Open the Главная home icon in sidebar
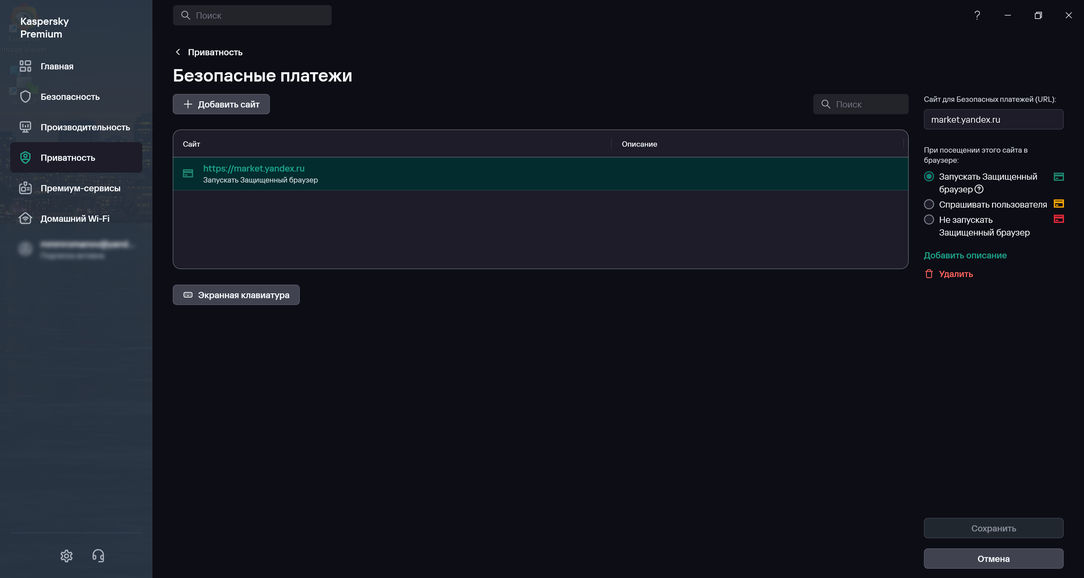 coord(26,66)
